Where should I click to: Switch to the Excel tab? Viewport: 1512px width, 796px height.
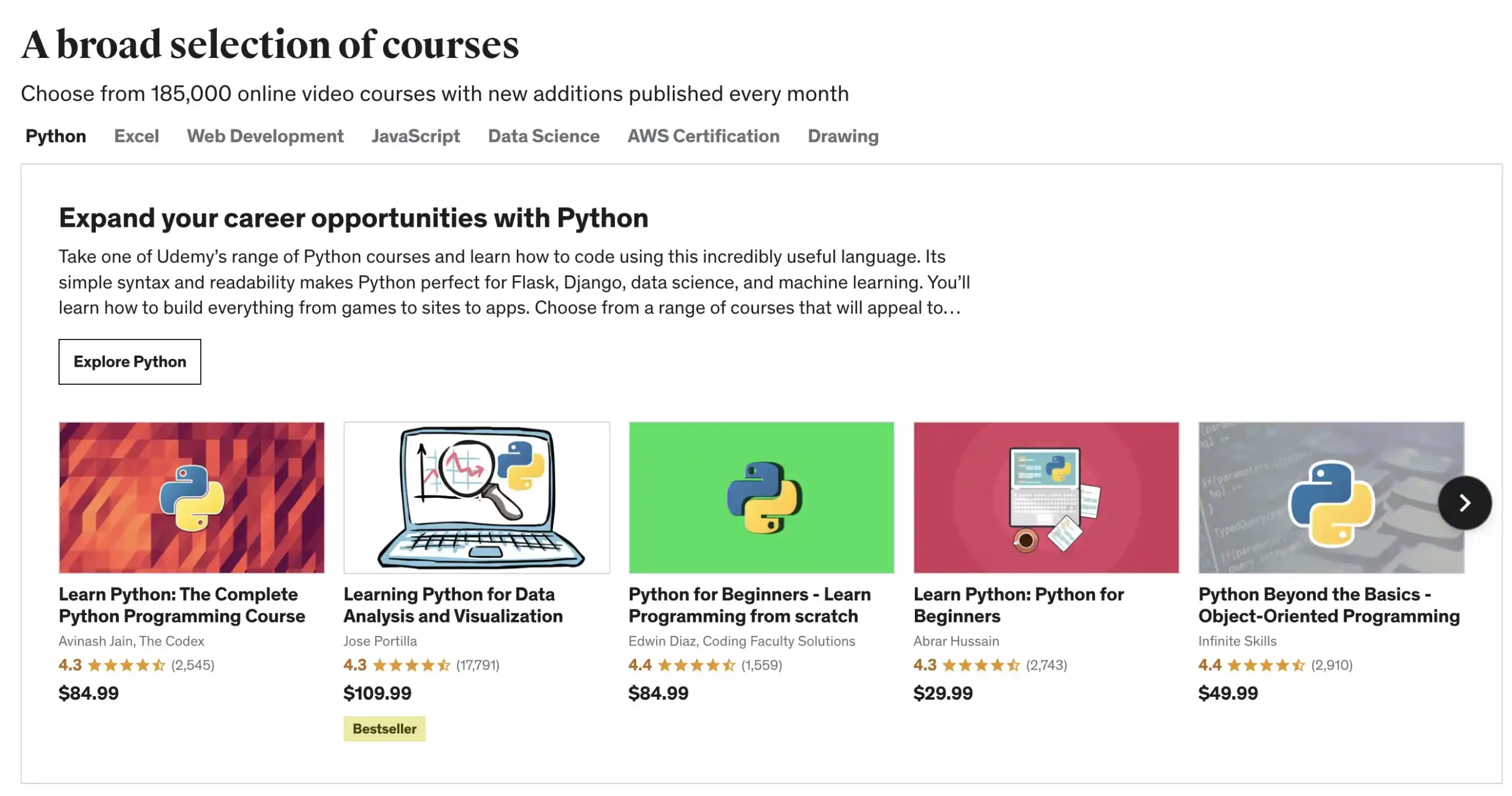click(136, 136)
